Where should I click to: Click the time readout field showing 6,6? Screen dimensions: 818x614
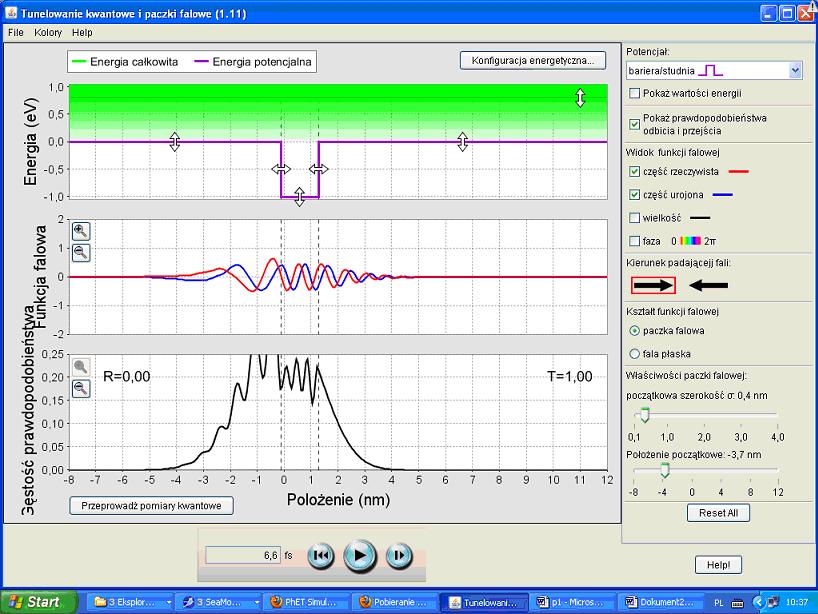pyautogui.click(x=243, y=556)
